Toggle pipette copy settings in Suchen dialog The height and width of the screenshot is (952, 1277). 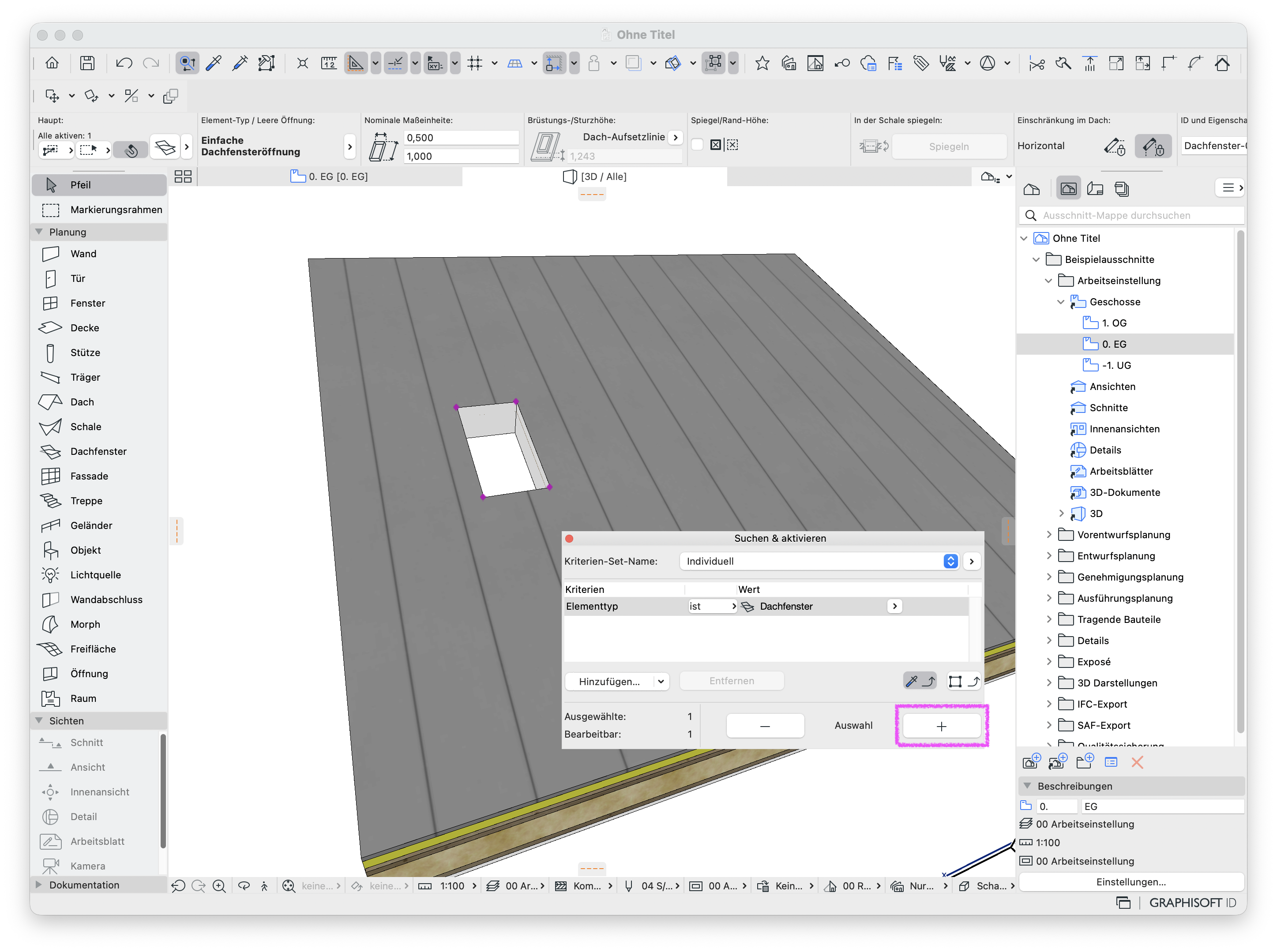tap(919, 681)
